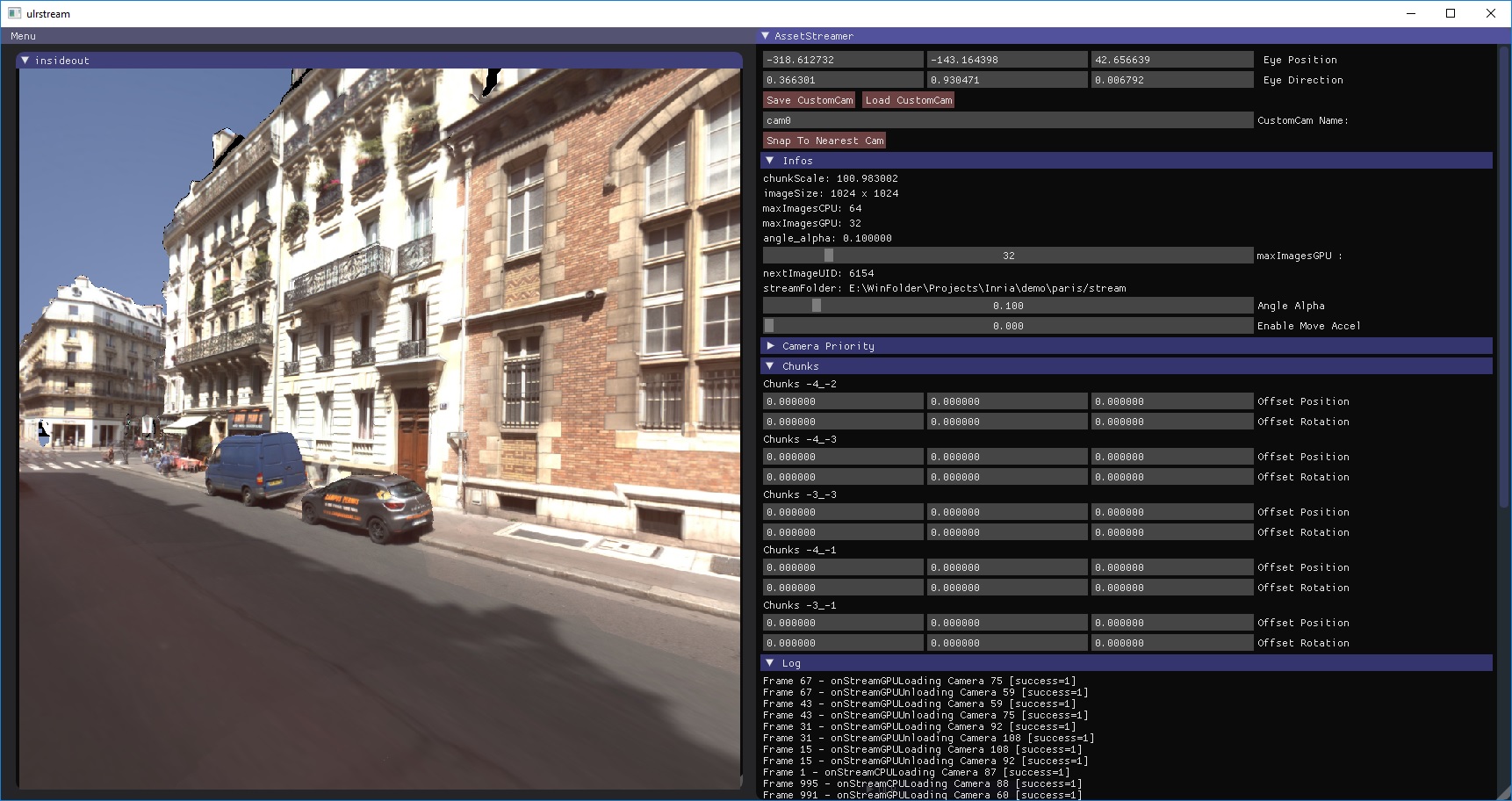This screenshot has height=801, width=1512.
Task: Click Save CustomCam button
Action: point(810,100)
